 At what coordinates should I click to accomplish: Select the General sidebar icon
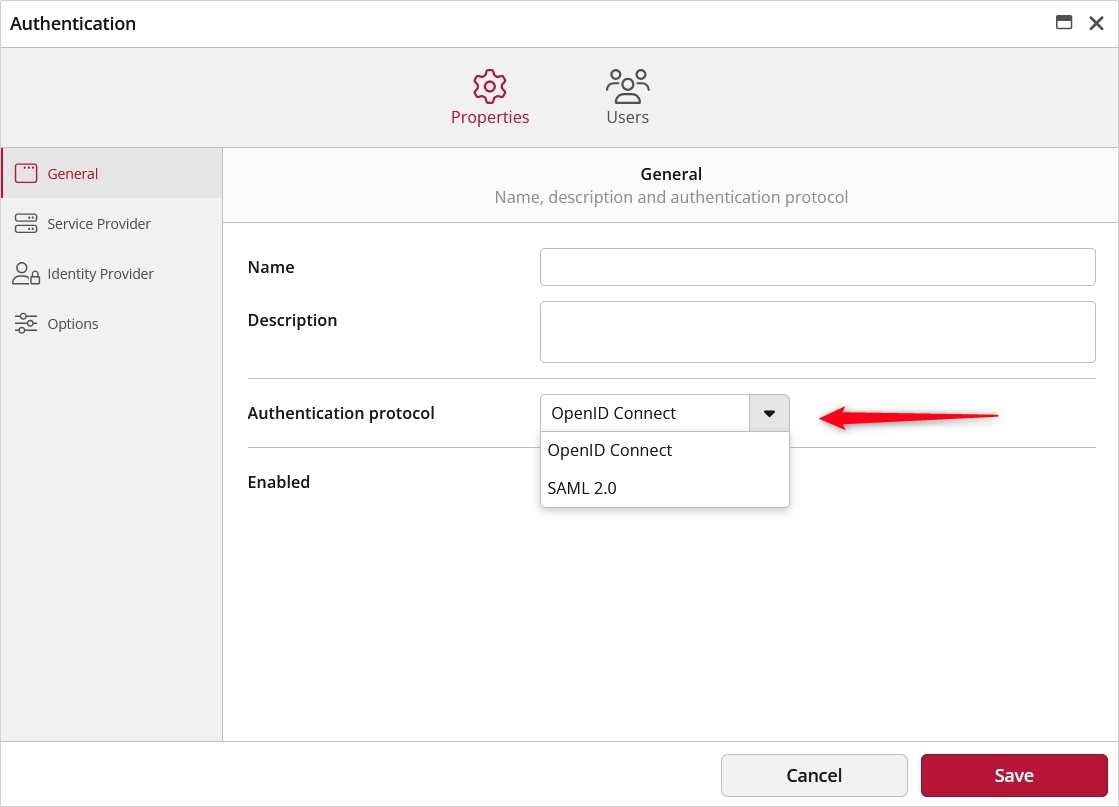coord(27,172)
